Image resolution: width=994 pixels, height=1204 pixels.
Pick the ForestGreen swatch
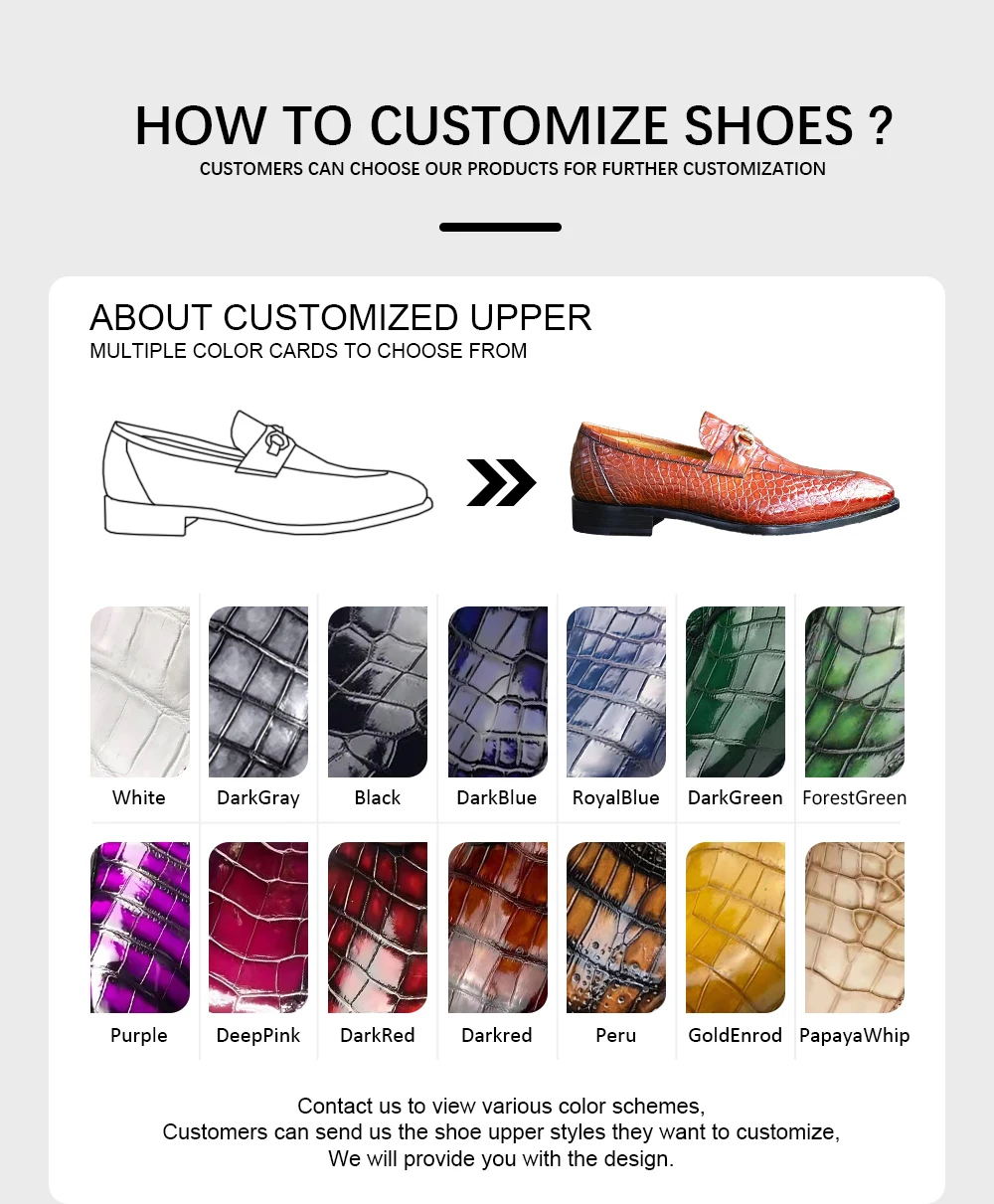(x=855, y=692)
